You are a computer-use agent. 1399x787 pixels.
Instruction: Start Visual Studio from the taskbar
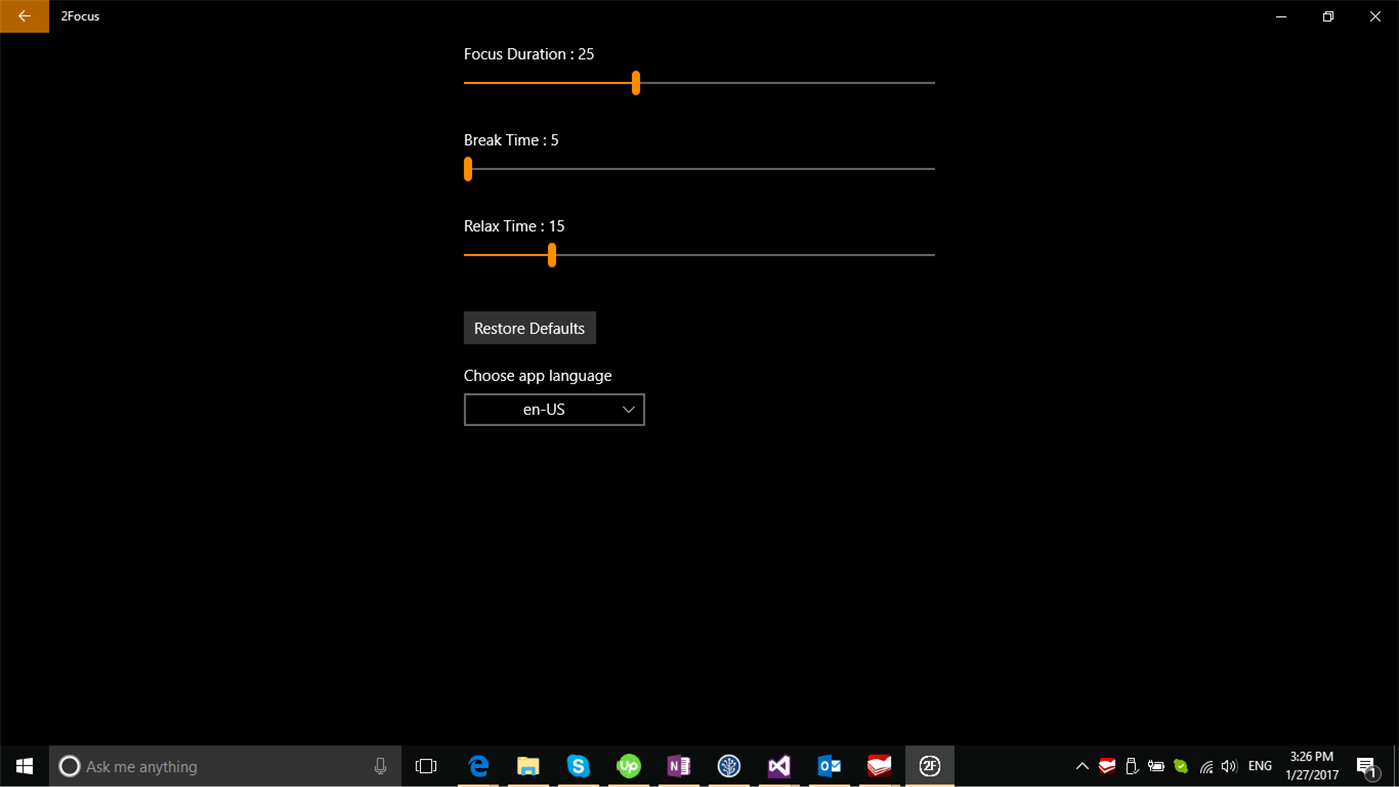[x=778, y=765]
